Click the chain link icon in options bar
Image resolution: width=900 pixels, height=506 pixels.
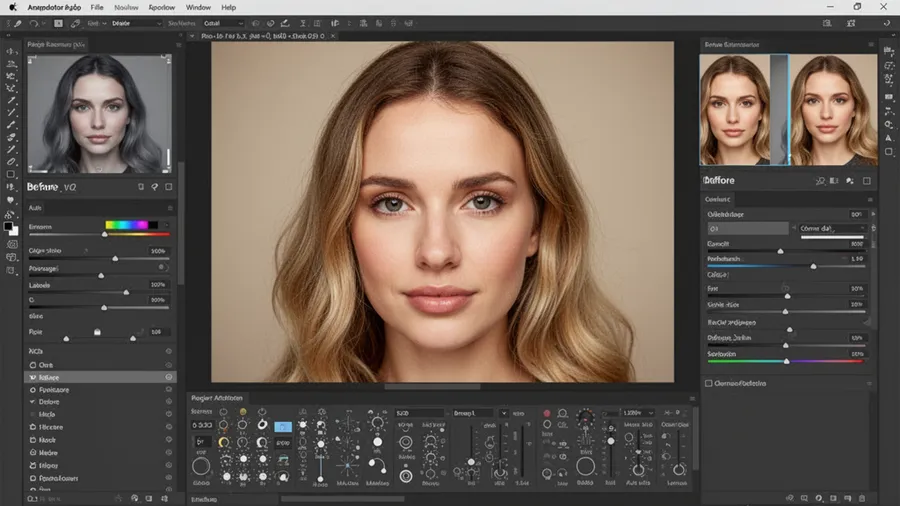[x=75, y=24]
